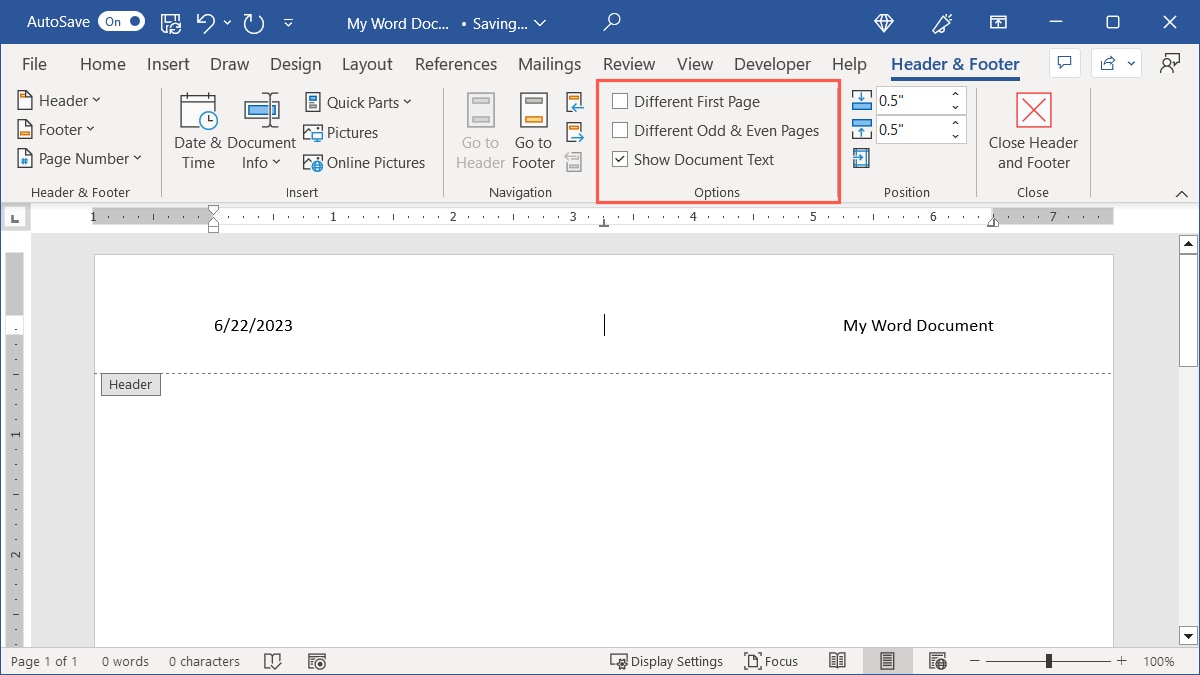Select the Read Mode view icon

(x=838, y=660)
